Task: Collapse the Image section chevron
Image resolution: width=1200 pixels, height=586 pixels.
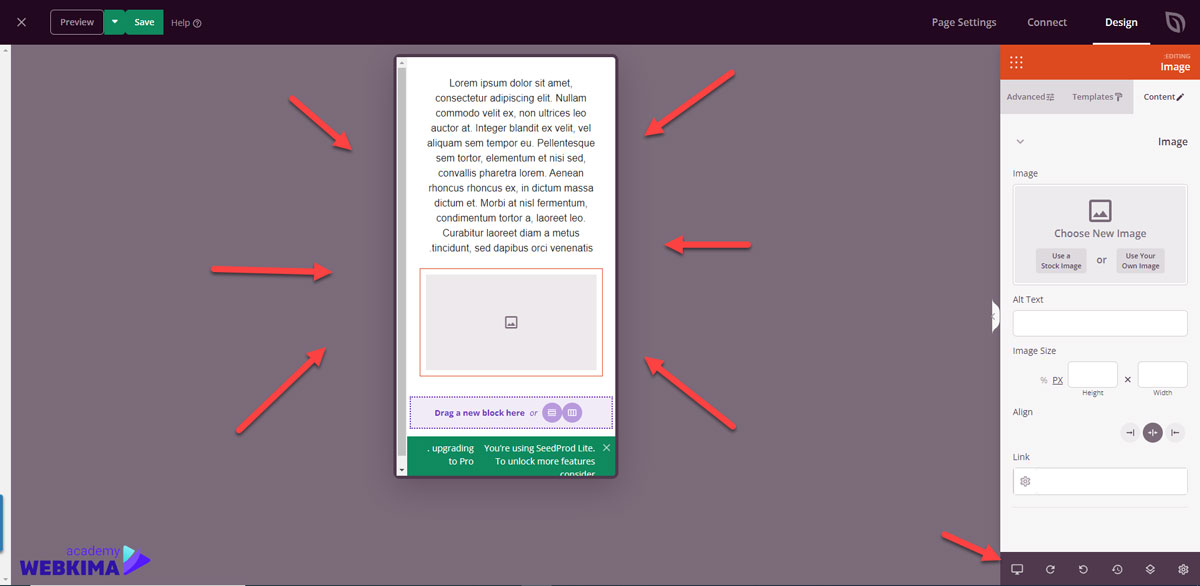Action: [1020, 142]
